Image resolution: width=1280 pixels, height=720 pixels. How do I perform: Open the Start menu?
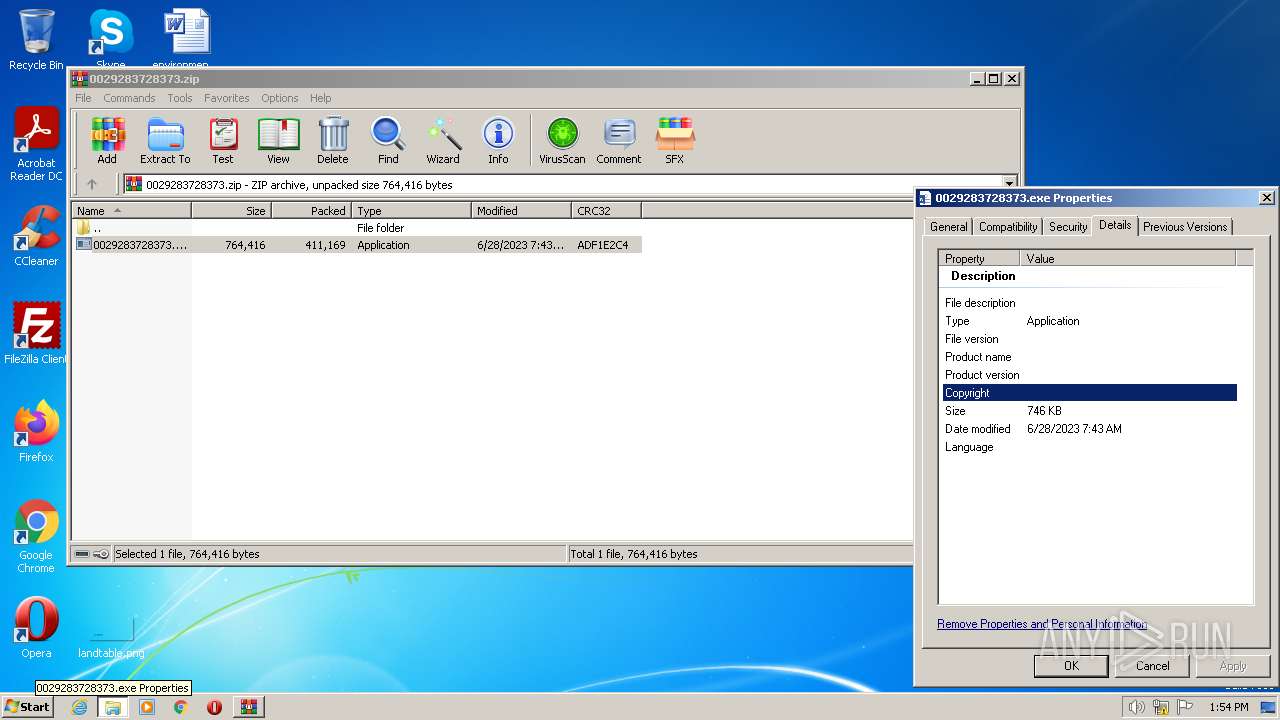pyautogui.click(x=27, y=707)
